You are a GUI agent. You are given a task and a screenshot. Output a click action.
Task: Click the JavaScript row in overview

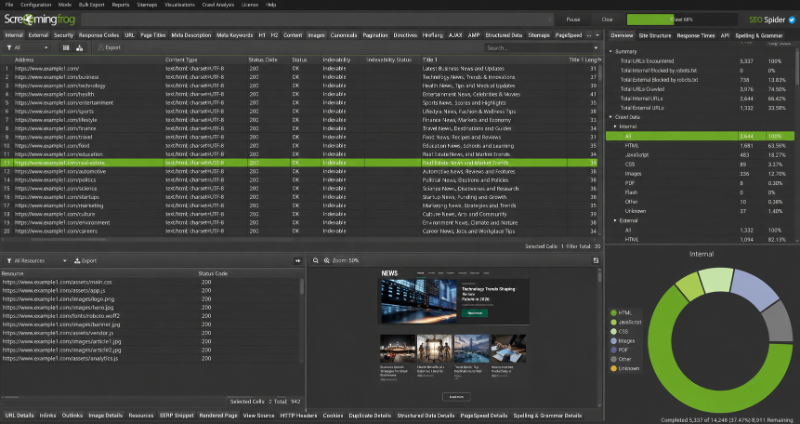700,155
